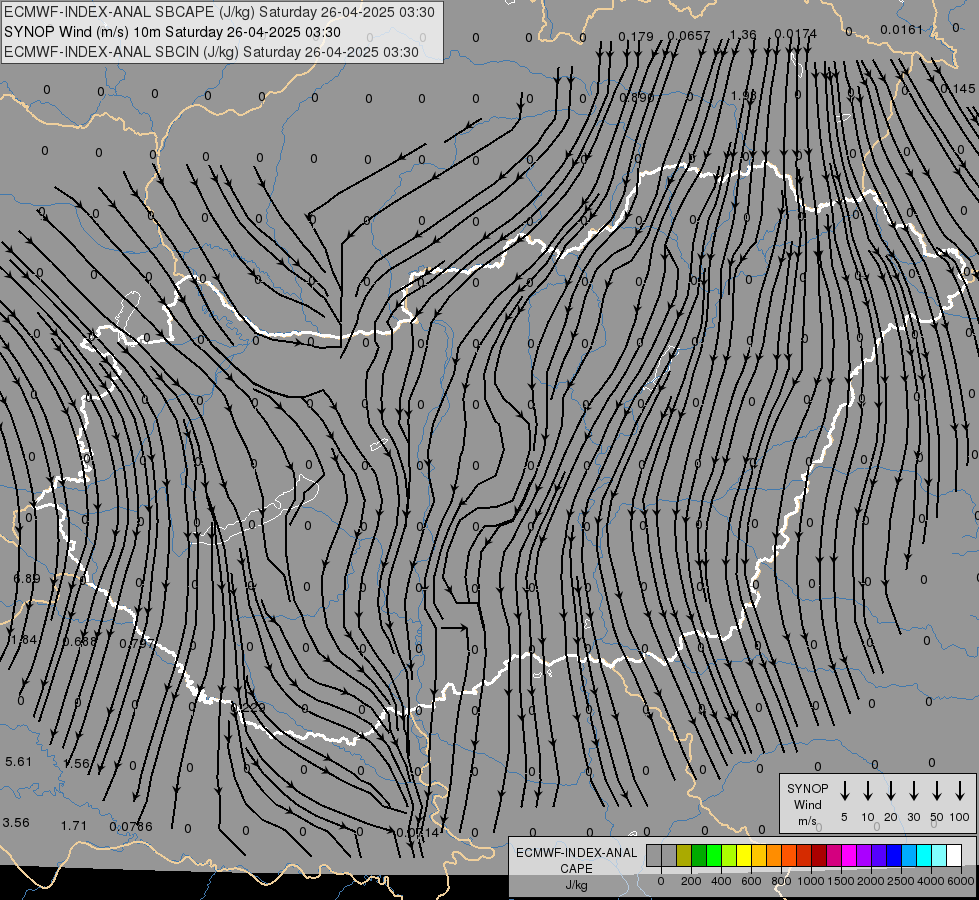
Task: Click the 6.89 value on the map
Action: 27,578
